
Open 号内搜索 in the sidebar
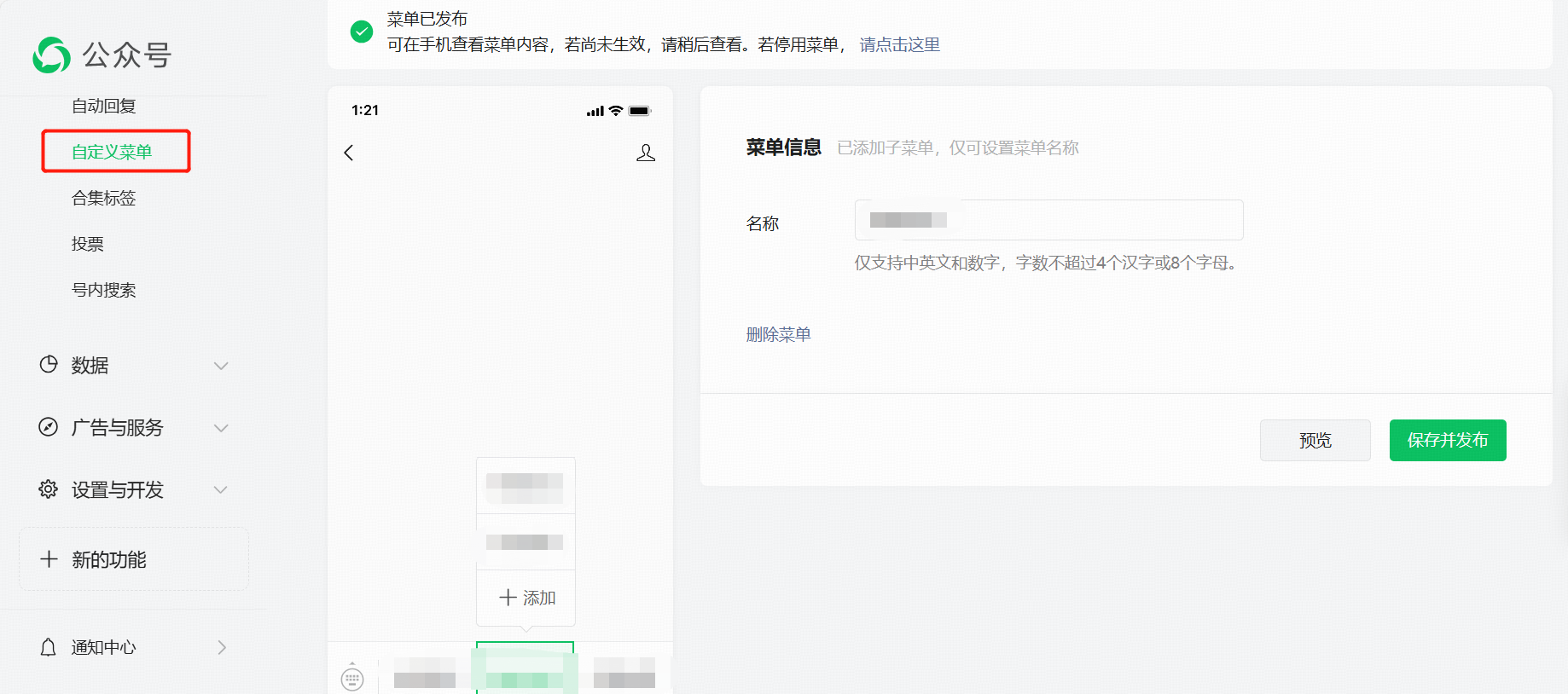[104, 290]
